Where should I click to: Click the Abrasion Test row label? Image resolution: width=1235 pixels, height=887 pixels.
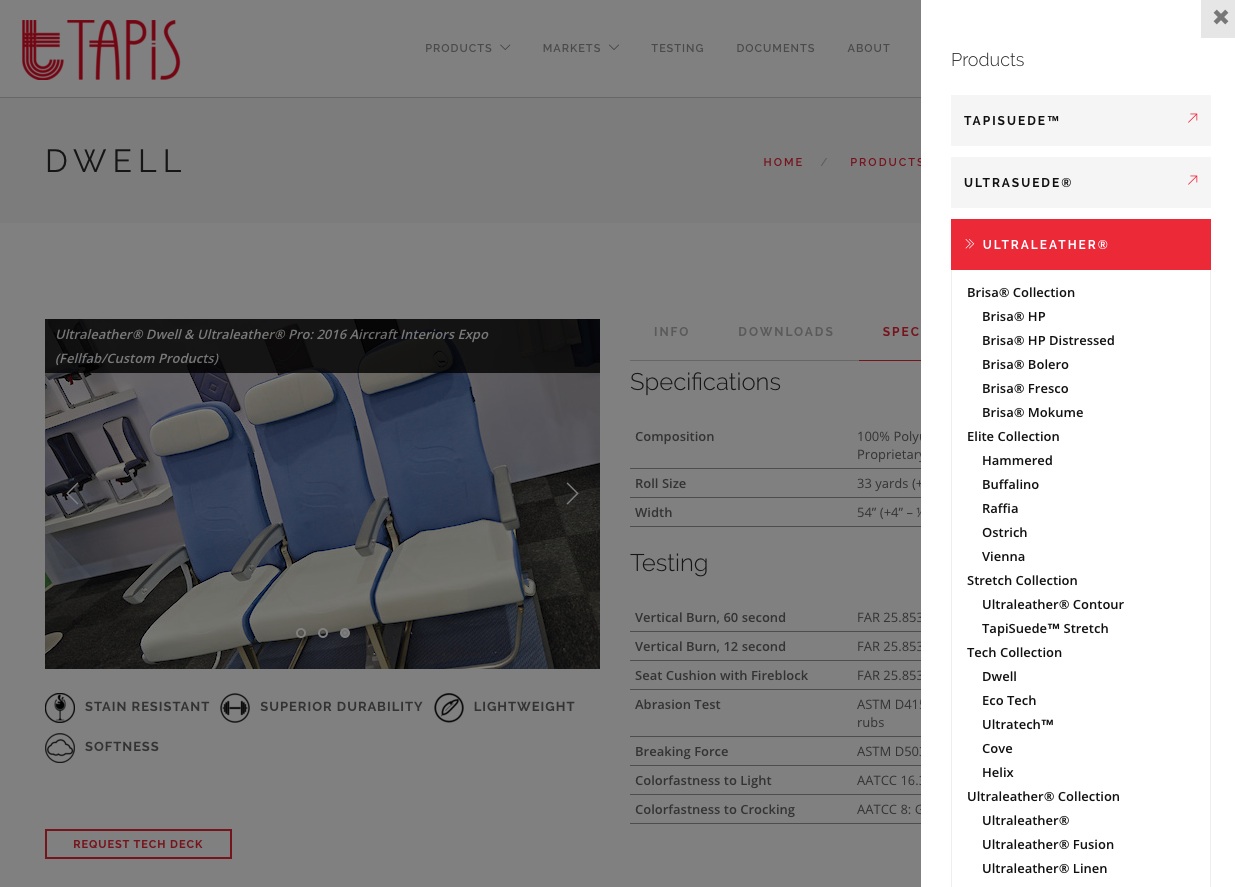tap(678, 704)
